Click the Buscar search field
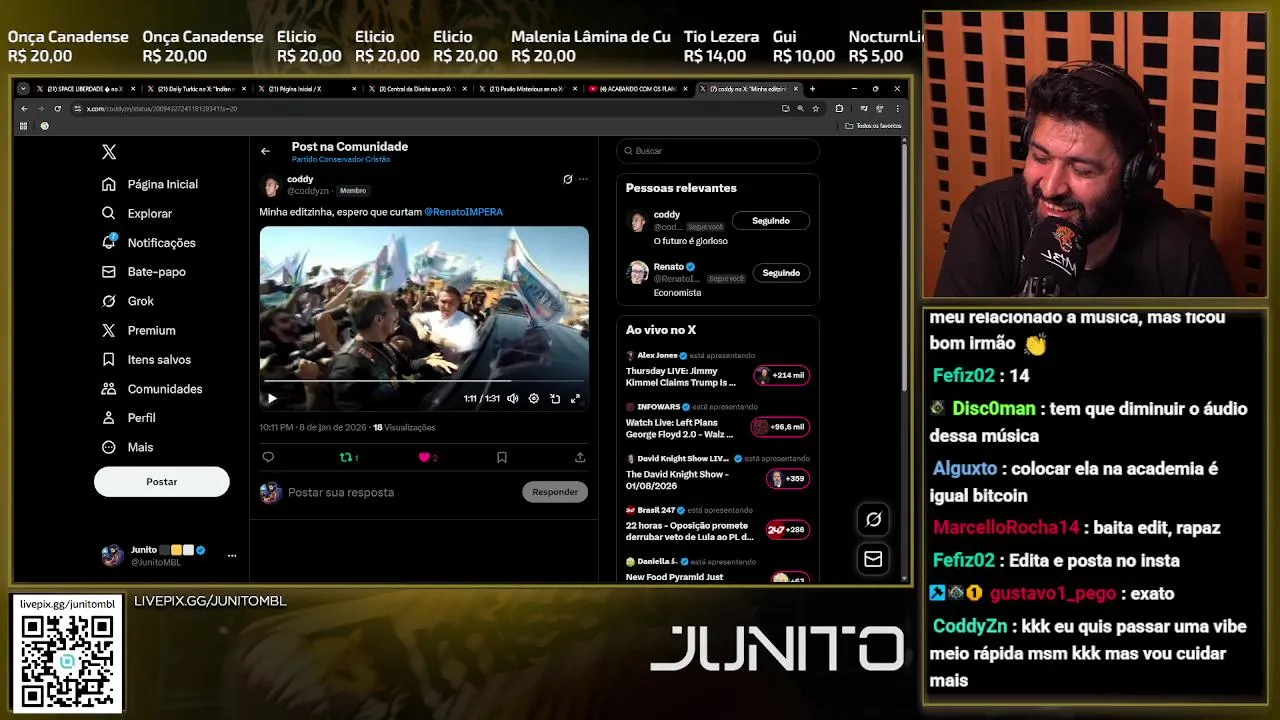The width and height of the screenshot is (1280, 720). click(718, 151)
